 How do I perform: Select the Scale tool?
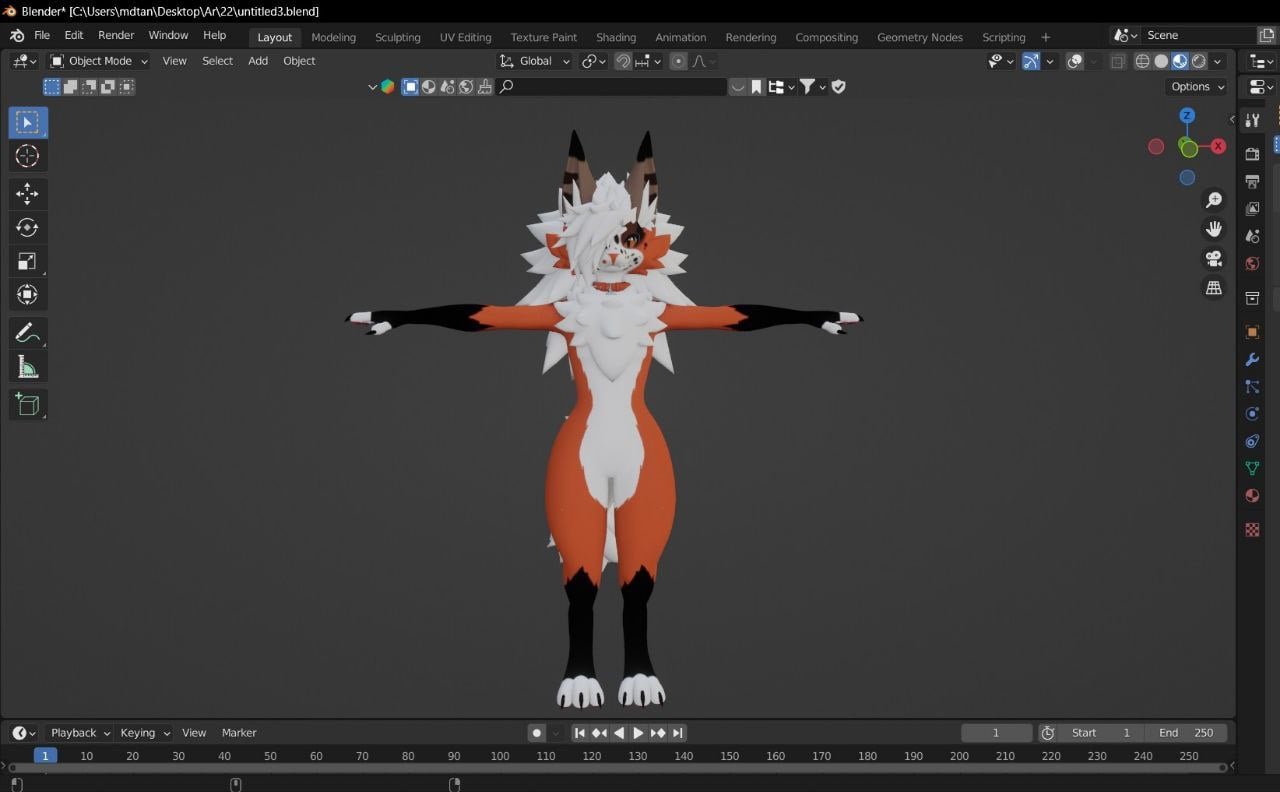click(x=28, y=262)
